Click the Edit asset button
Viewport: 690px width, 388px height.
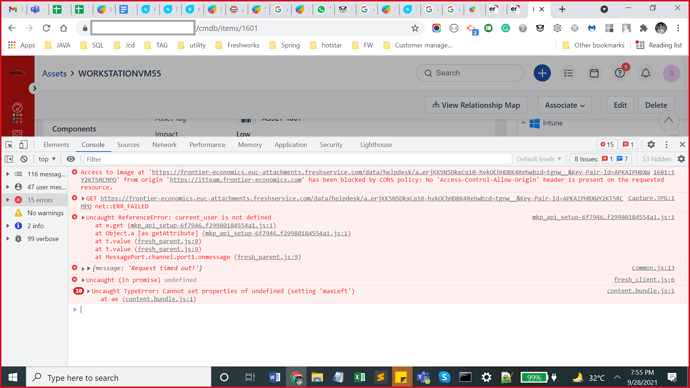tap(620, 105)
